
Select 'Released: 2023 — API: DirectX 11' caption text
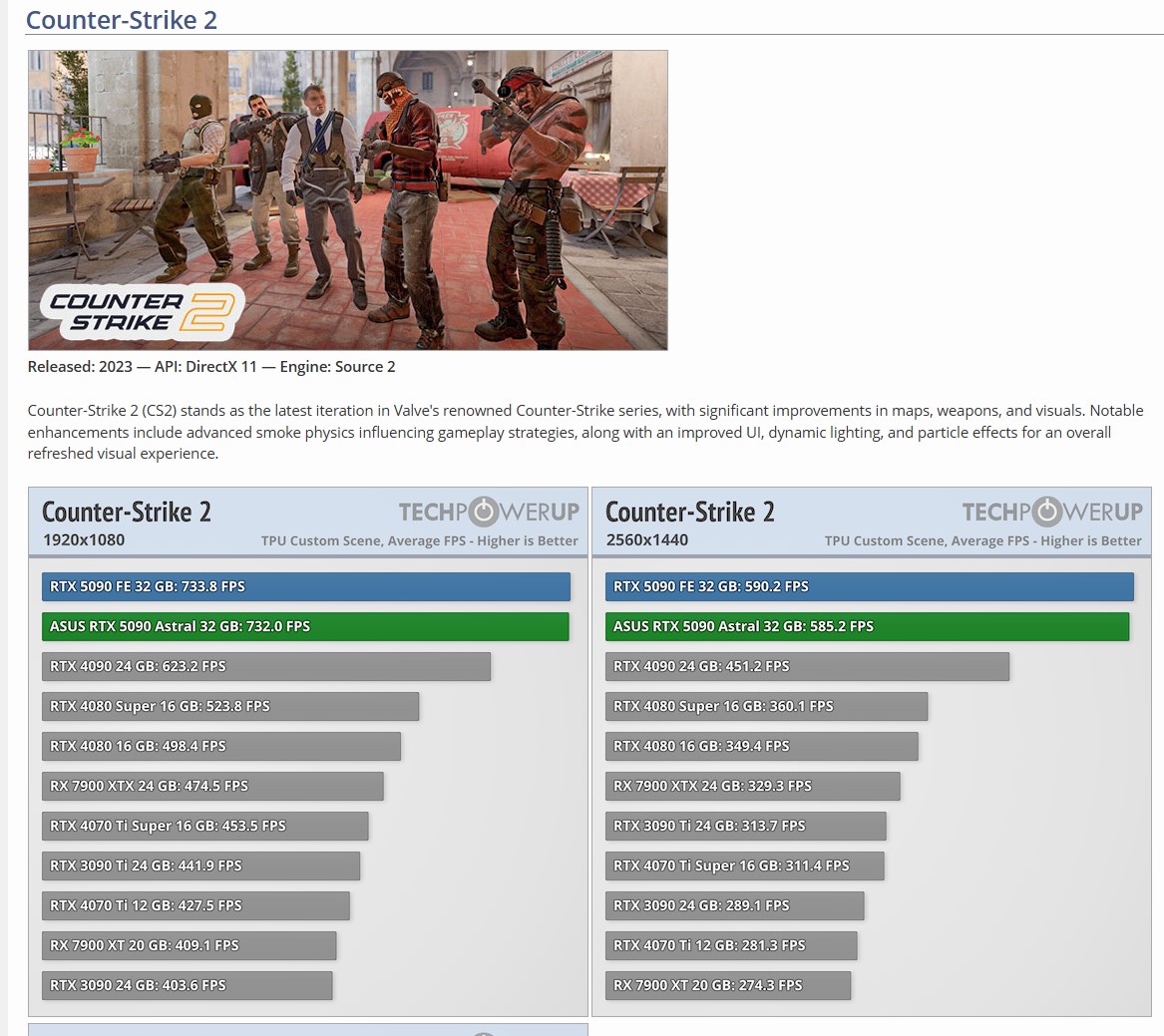pos(142,367)
